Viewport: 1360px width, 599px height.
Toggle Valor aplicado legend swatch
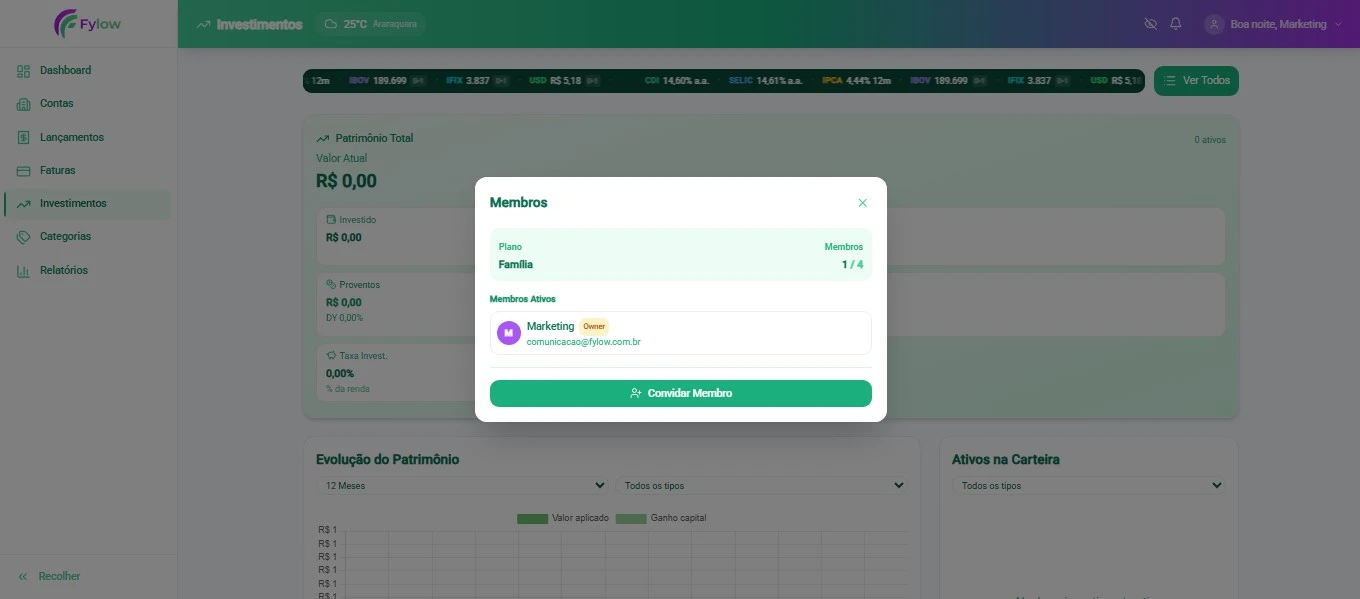tap(532, 519)
